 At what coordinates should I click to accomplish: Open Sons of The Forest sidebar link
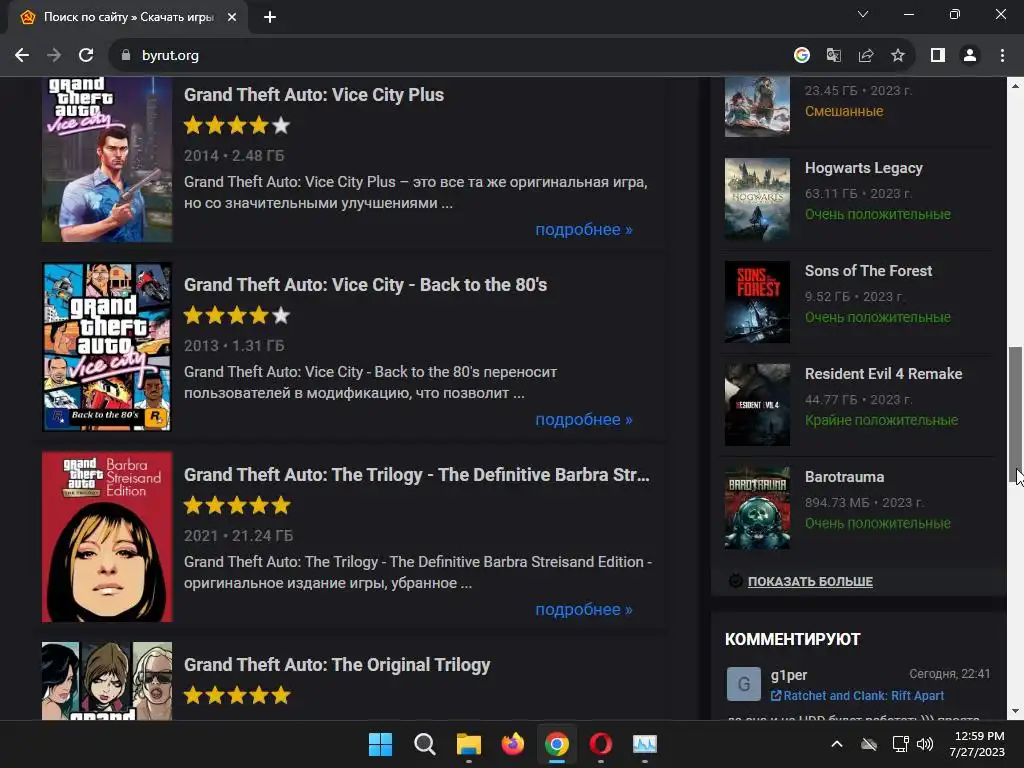click(x=868, y=271)
